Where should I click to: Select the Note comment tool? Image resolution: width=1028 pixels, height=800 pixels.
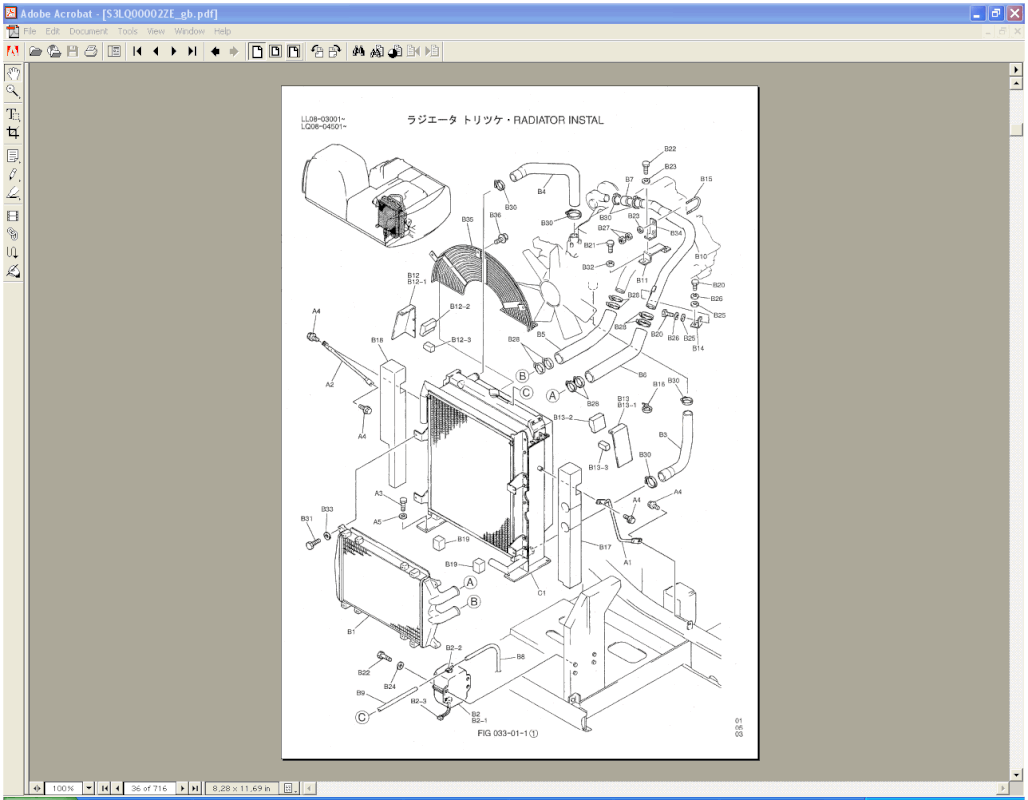[12, 156]
